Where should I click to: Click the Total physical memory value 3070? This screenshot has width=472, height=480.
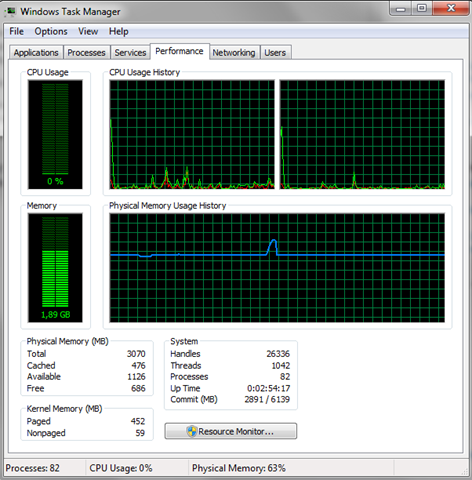[136, 354]
